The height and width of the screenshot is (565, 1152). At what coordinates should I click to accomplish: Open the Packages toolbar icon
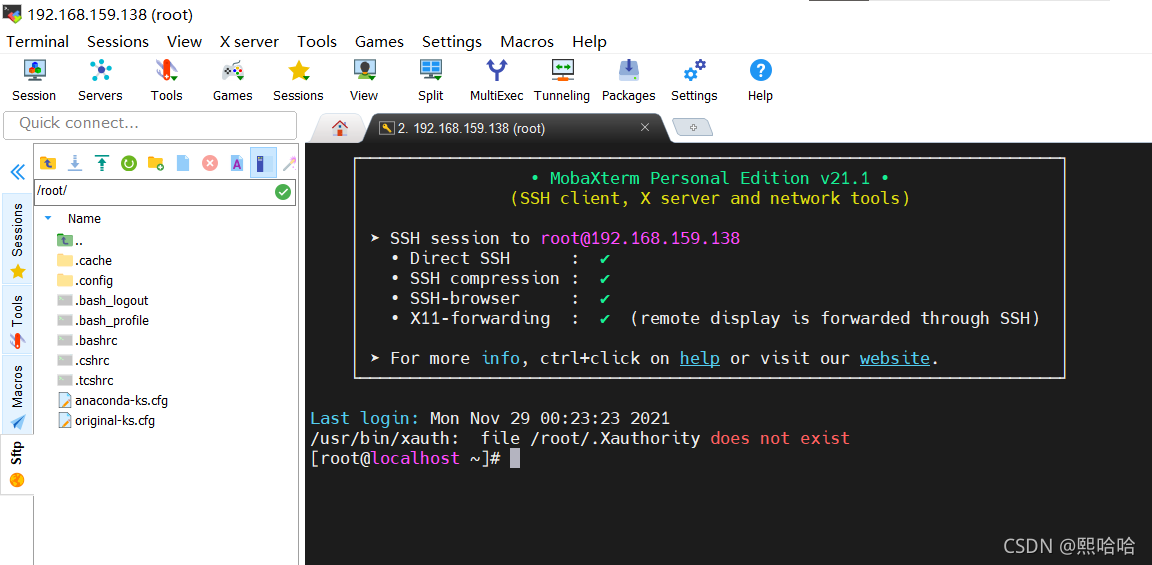(x=629, y=81)
